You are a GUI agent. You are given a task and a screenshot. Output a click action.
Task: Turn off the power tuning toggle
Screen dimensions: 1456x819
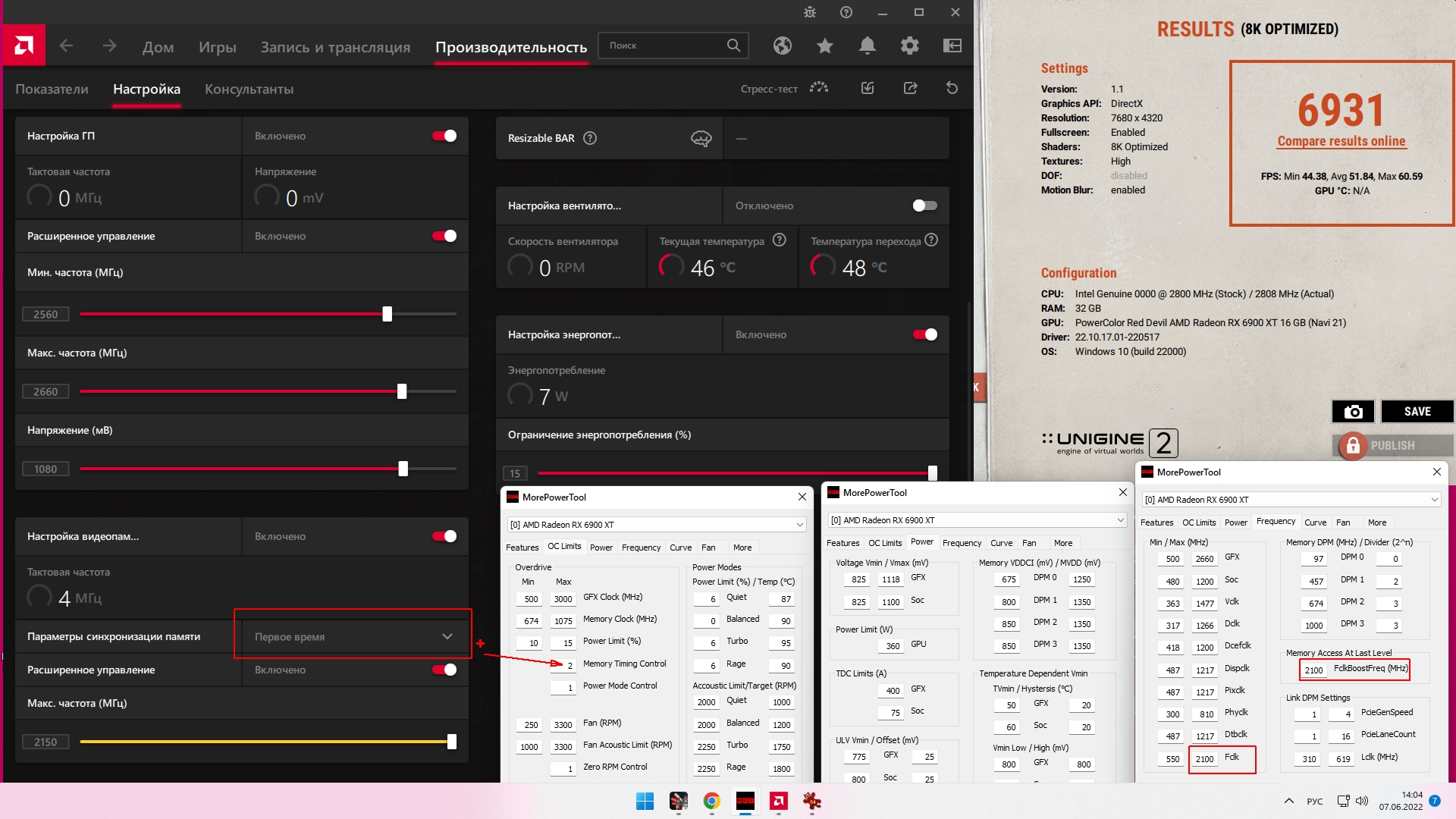[924, 334]
